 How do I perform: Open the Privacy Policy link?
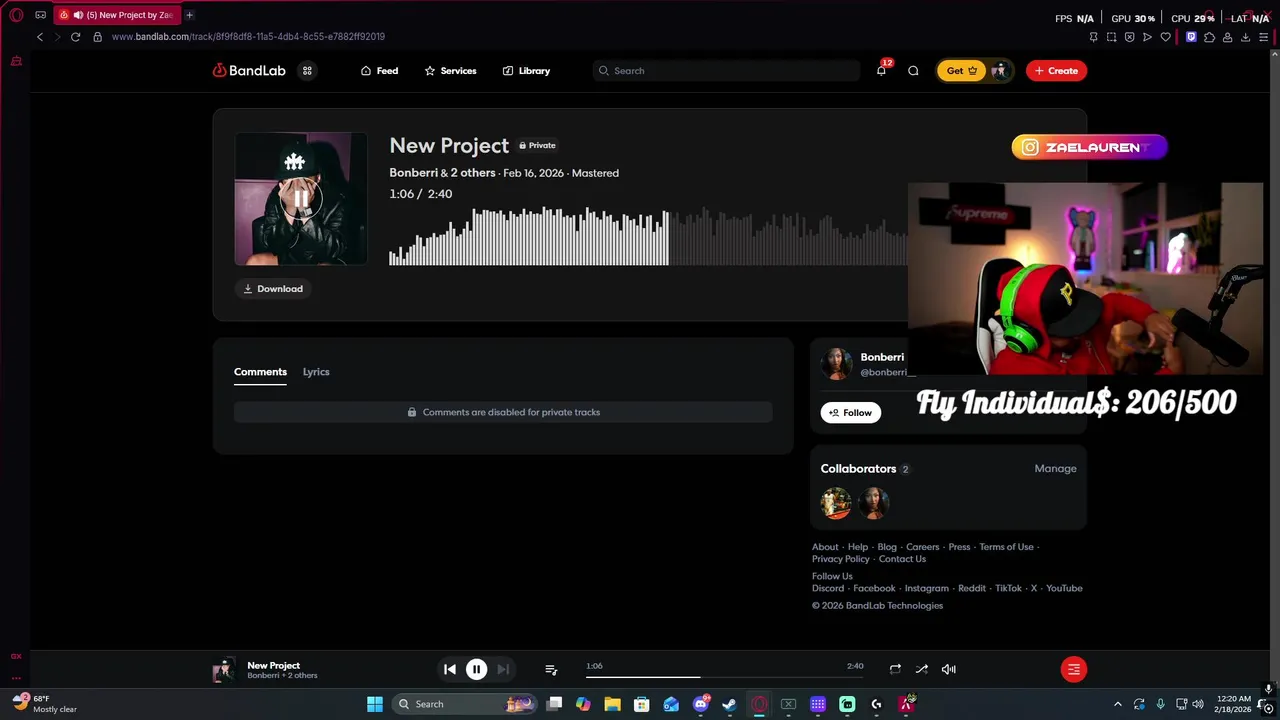pyautogui.click(x=841, y=559)
